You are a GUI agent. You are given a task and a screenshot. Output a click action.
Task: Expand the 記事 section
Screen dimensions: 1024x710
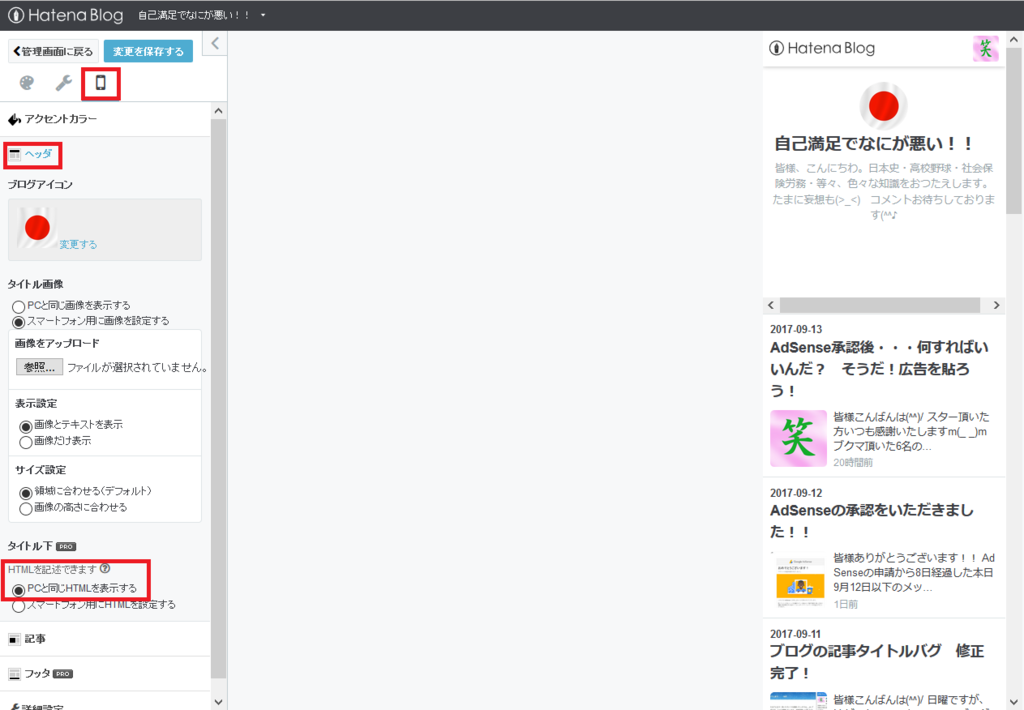[x=105, y=639]
